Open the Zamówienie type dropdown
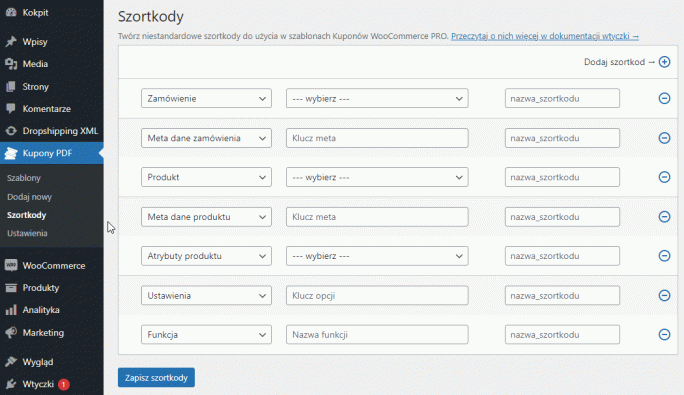 click(x=206, y=98)
